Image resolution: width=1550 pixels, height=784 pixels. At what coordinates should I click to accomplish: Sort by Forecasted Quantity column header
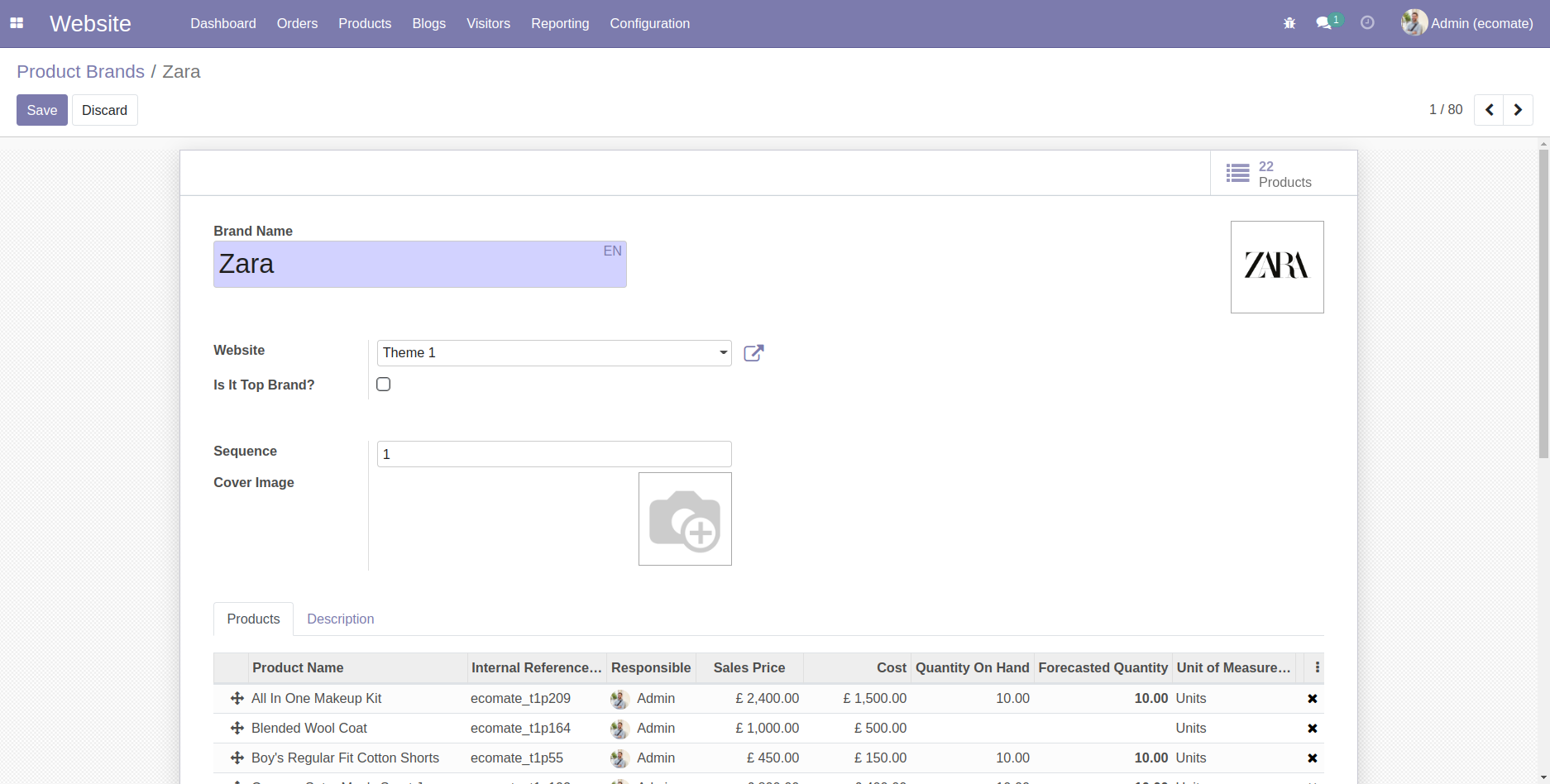(1103, 668)
